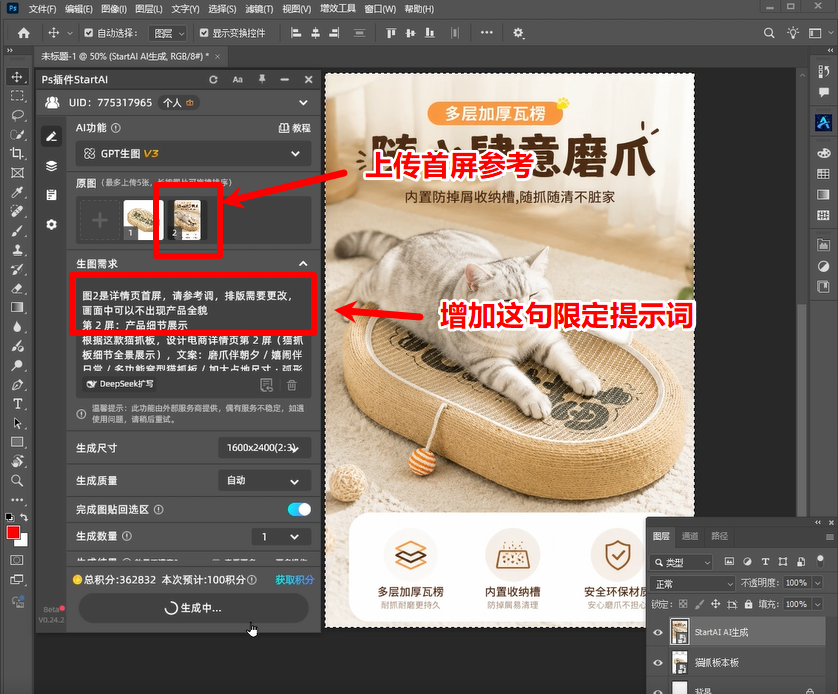Open the 生成质量 自动 dropdown
The width and height of the screenshot is (838, 694).
265,480
